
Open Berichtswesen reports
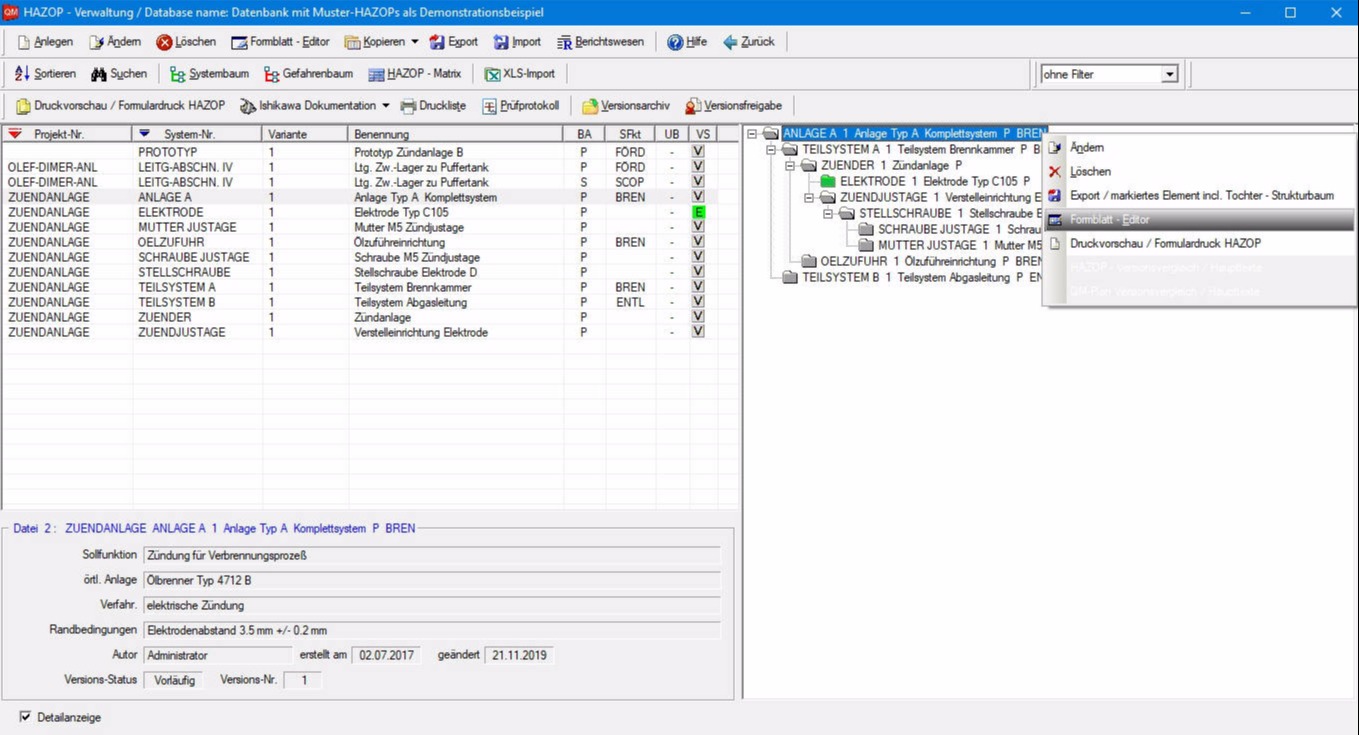pyautogui.click(x=600, y=42)
